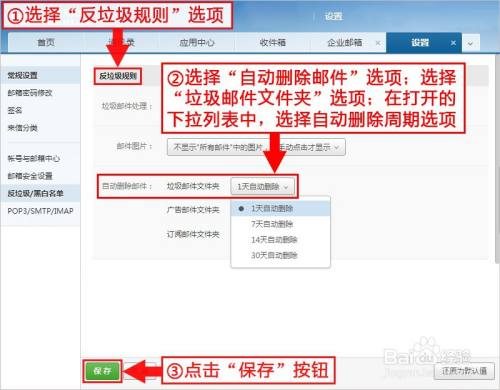500x390 pixels.
Task: Go to the 收件箱 tab
Action: coord(273,43)
